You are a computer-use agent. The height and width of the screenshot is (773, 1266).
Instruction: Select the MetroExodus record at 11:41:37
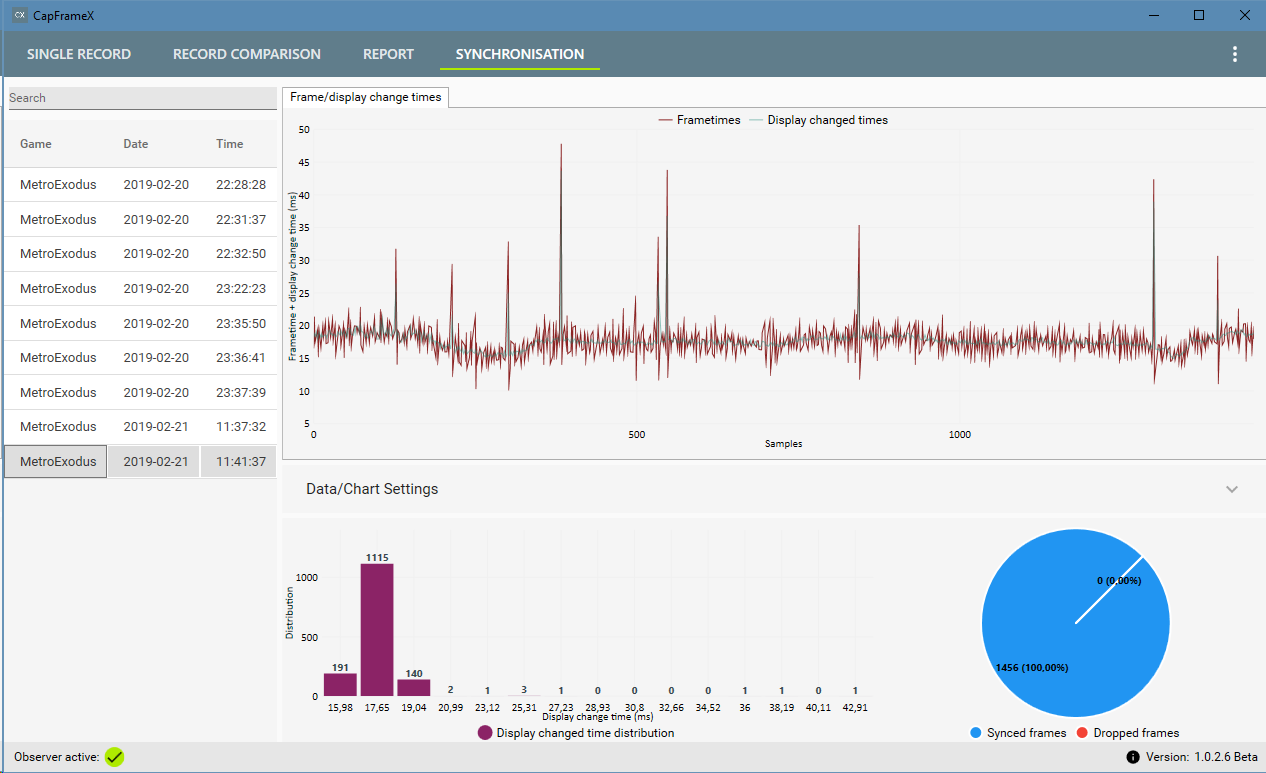140,462
